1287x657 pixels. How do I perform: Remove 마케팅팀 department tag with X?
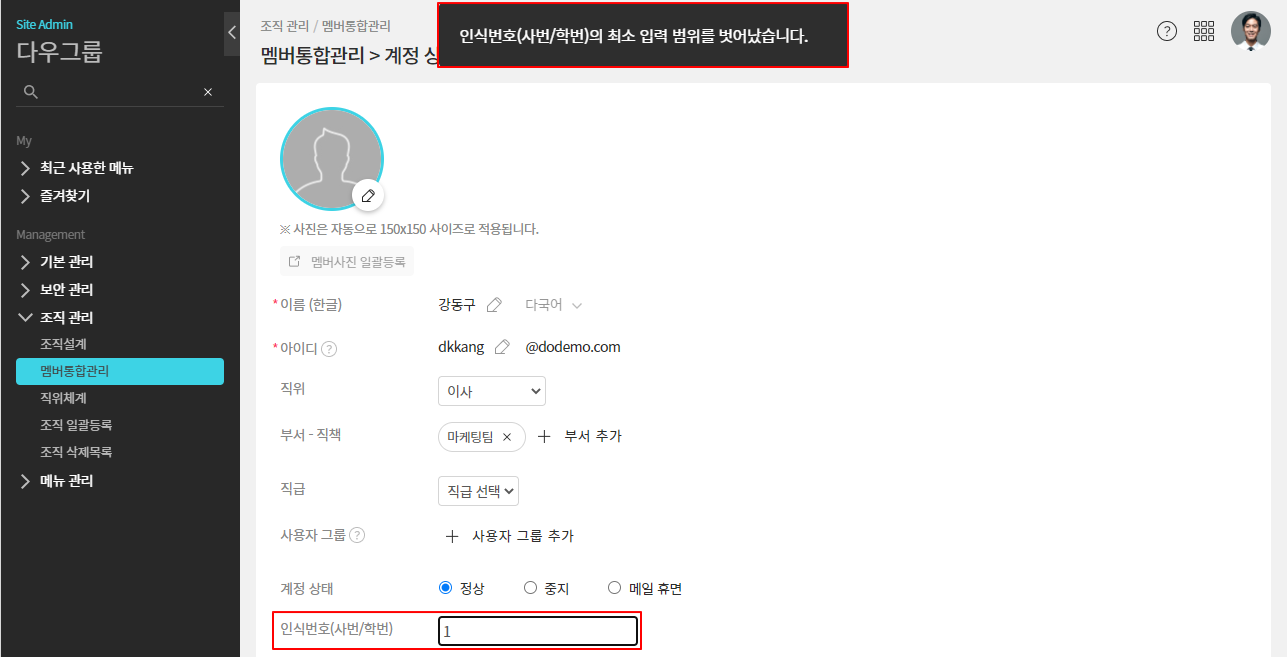point(507,437)
